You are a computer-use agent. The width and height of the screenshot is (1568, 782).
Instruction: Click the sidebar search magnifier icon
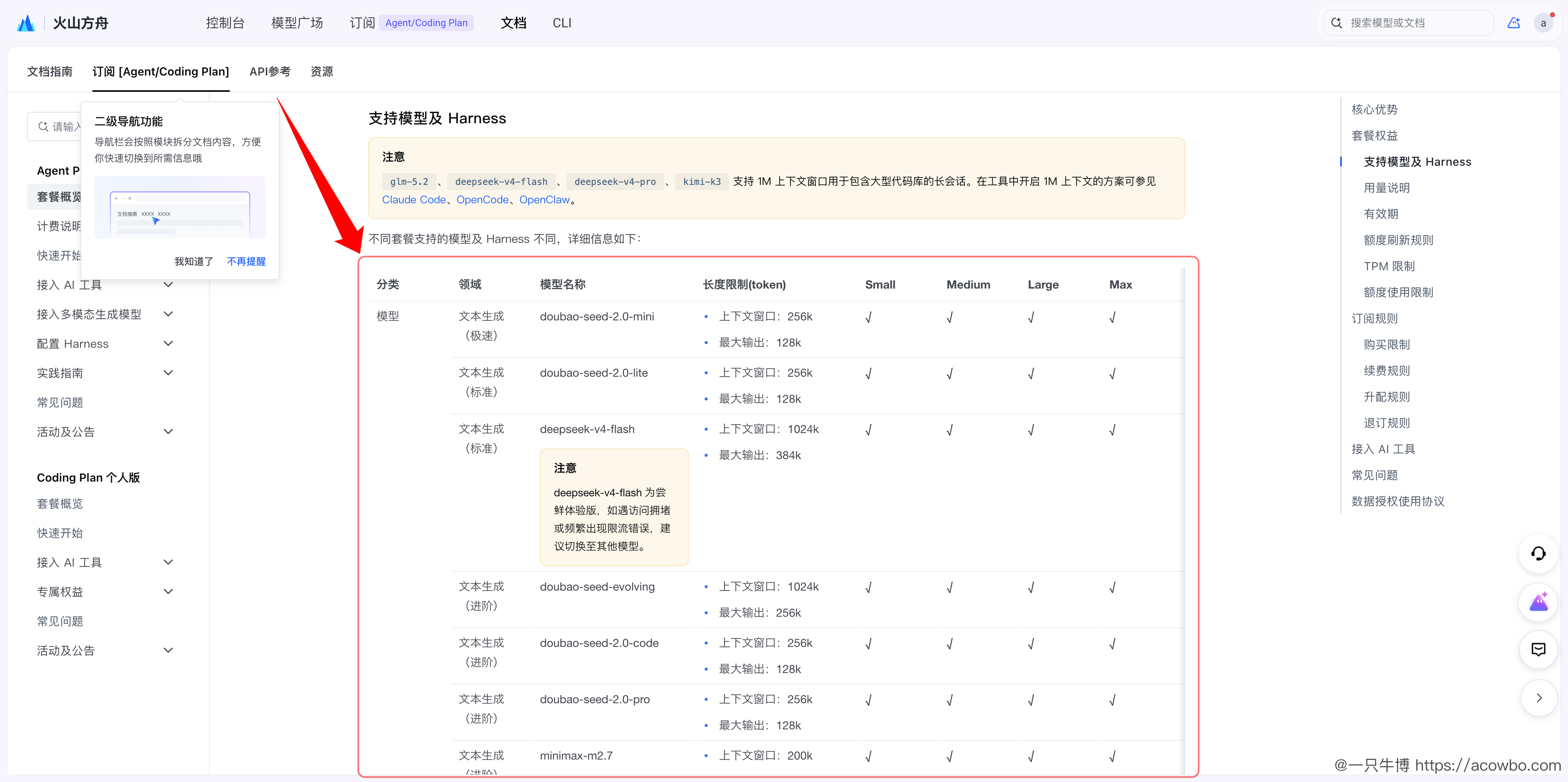(43, 127)
